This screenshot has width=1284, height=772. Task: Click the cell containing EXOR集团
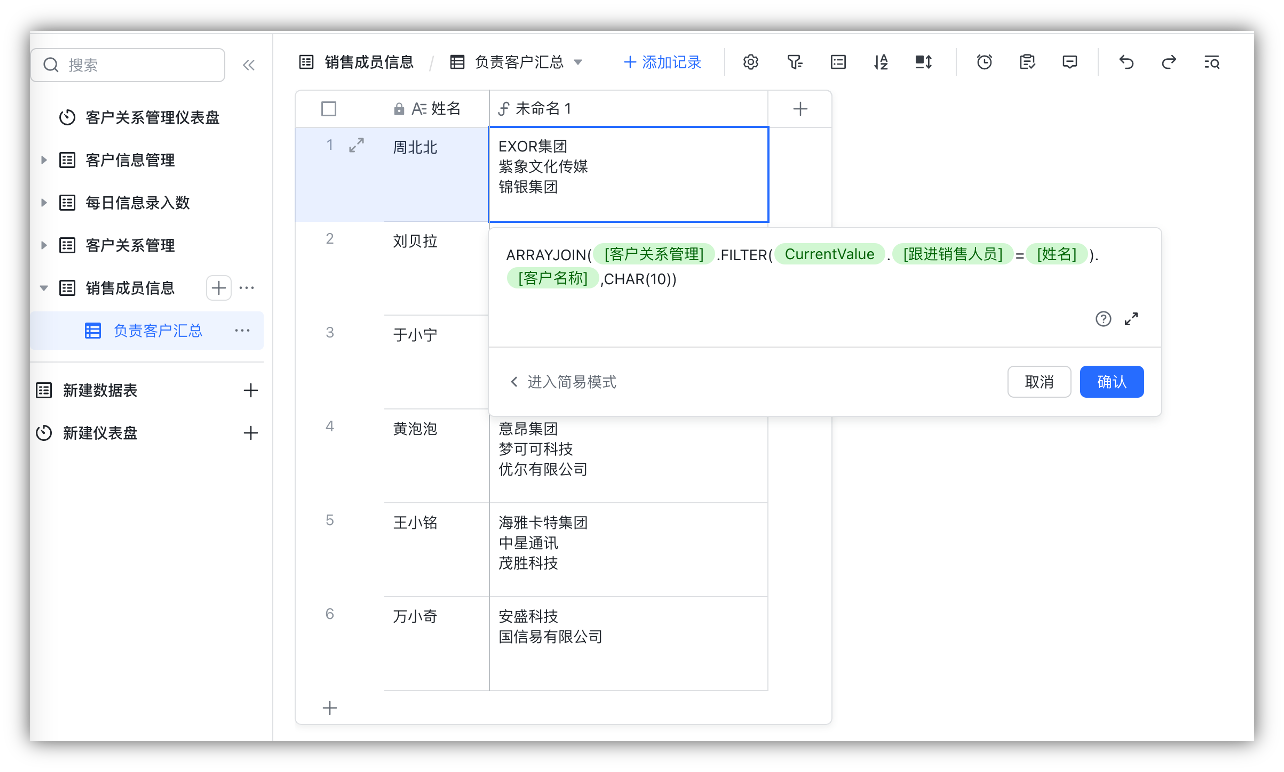(628, 174)
